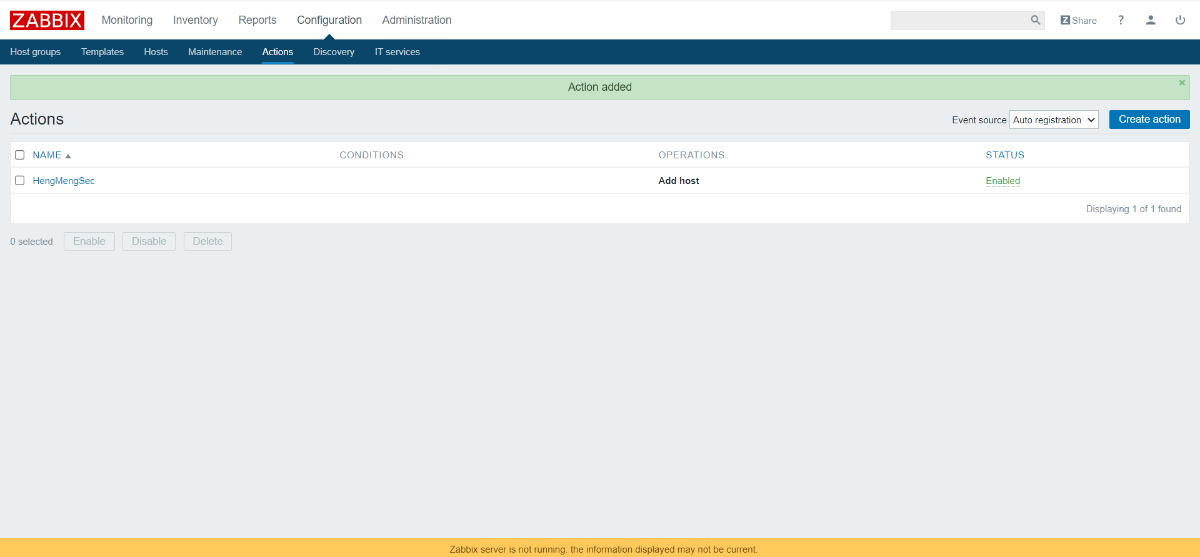Open the Event source dropdown

click(1054, 119)
